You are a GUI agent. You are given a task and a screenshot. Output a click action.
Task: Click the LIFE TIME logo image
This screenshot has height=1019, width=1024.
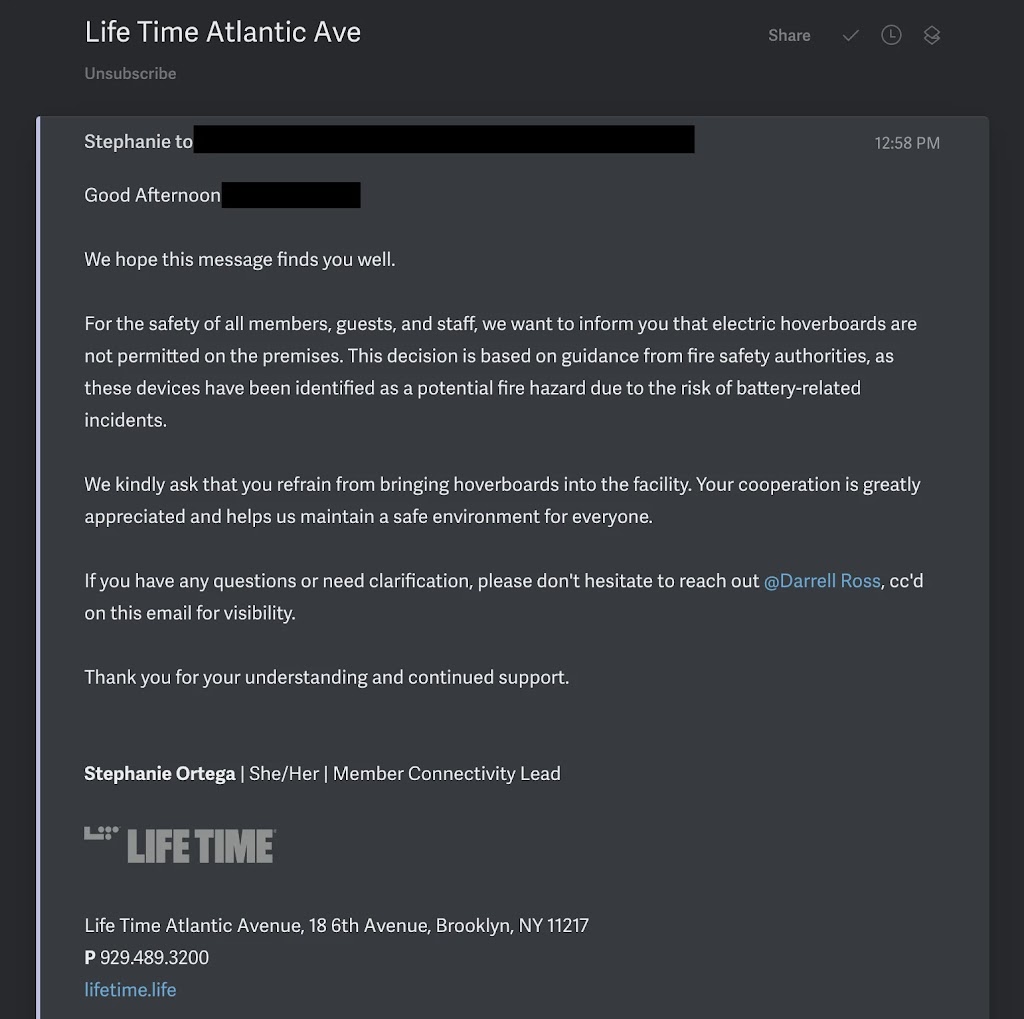click(x=180, y=845)
